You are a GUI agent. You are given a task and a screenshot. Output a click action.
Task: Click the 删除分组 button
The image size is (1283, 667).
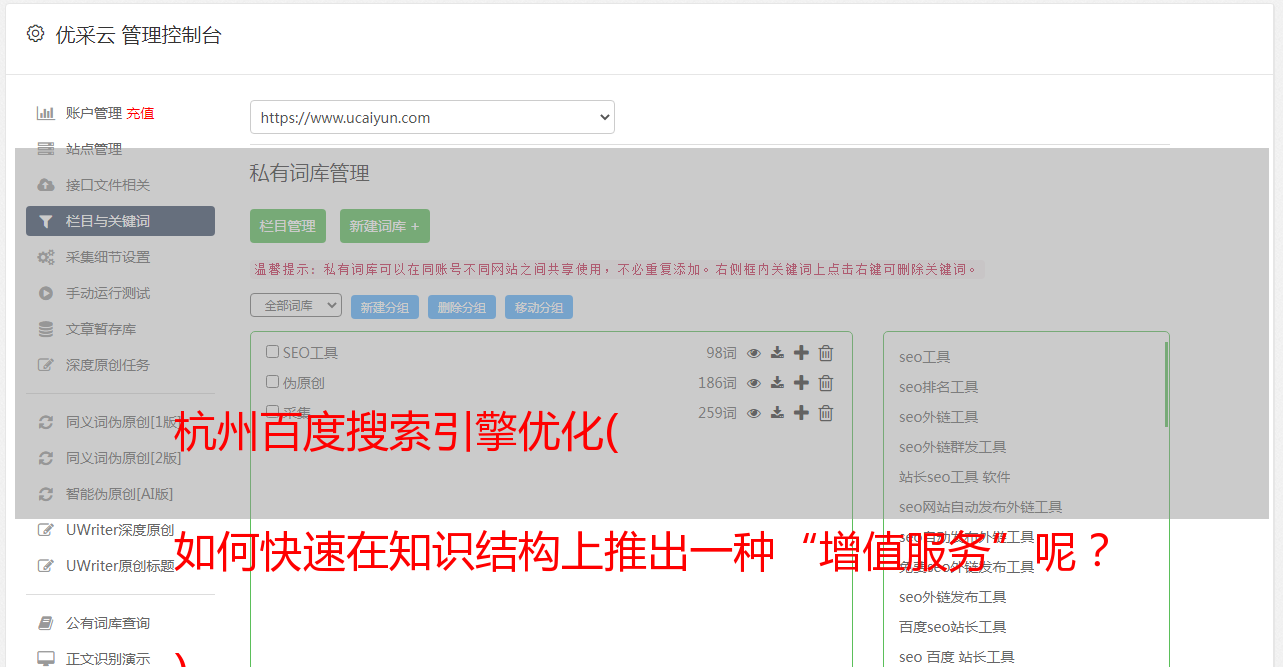[462, 307]
